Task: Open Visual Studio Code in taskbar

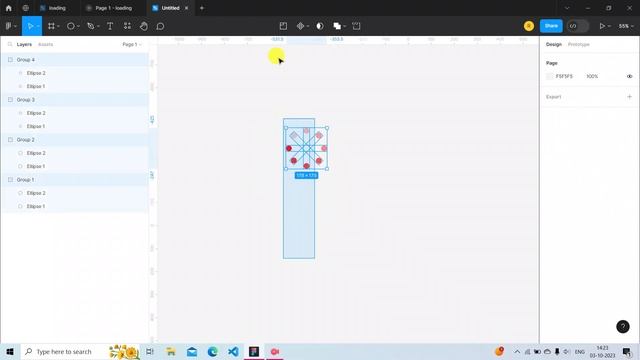Action: click(x=233, y=351)
